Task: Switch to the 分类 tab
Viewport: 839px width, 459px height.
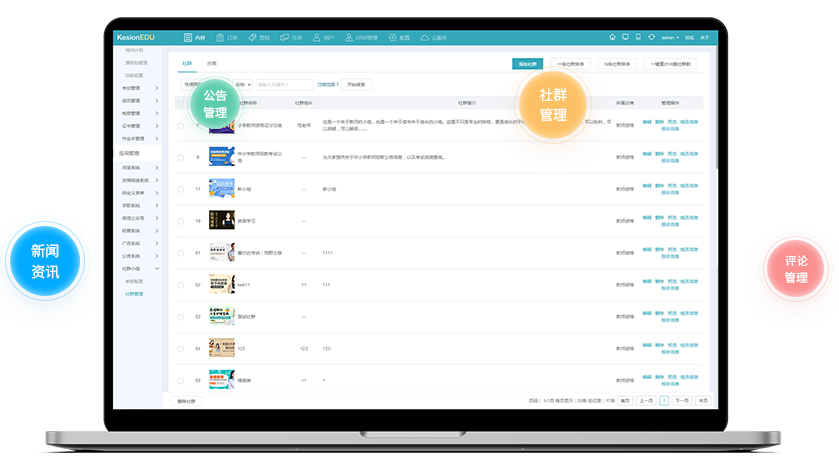Action: tap(211, 63)
